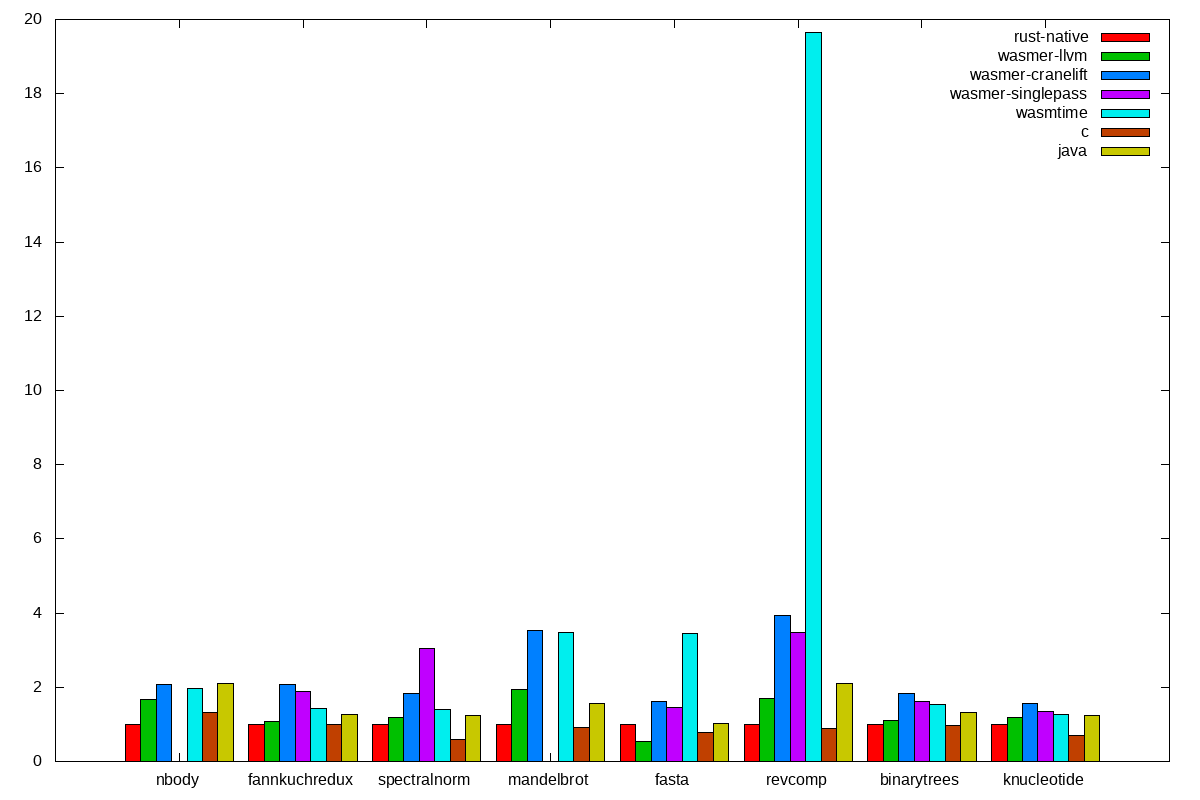1200x800 pixels.
Task: Click the 'spectralnorm' axis label
Action: pos(425,780)
